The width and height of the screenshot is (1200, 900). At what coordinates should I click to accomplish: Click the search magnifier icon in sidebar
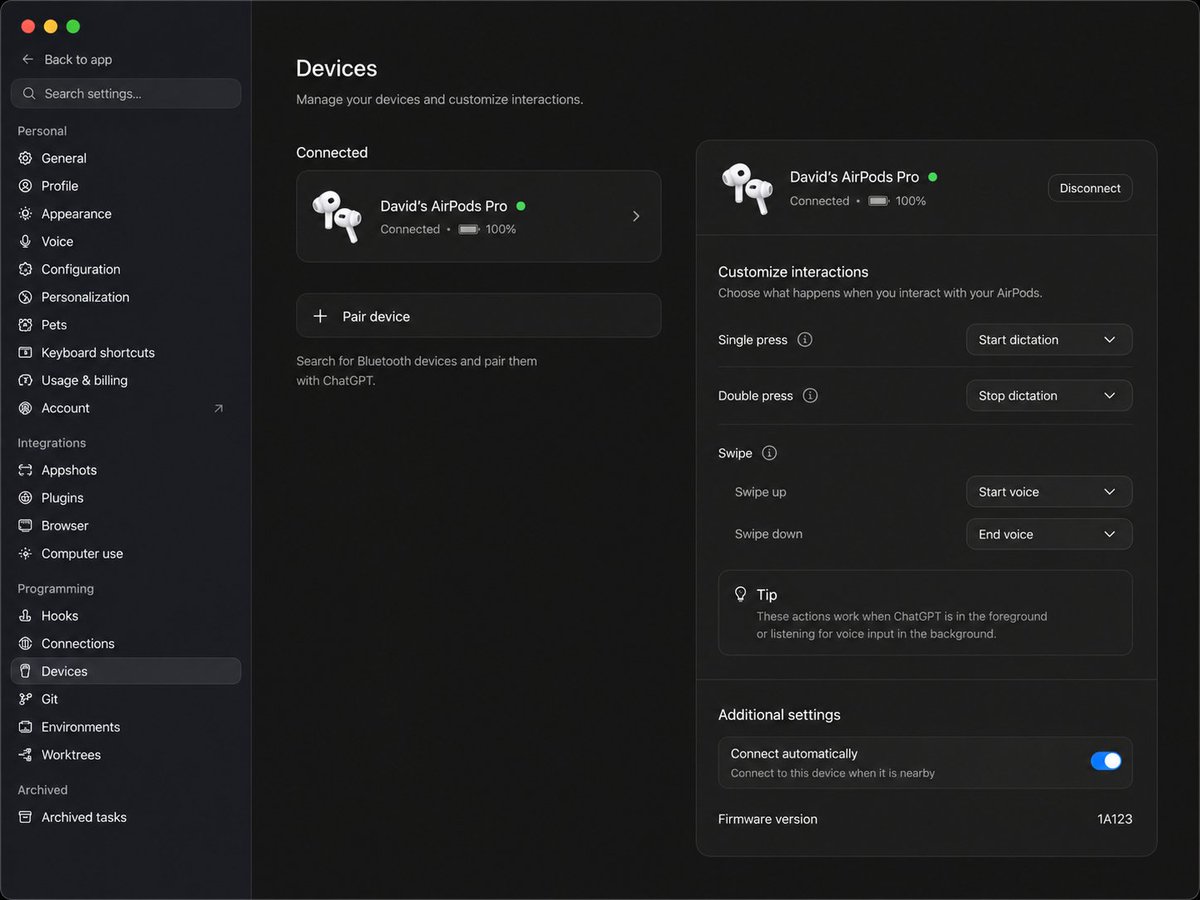click(x=29, y=93)
